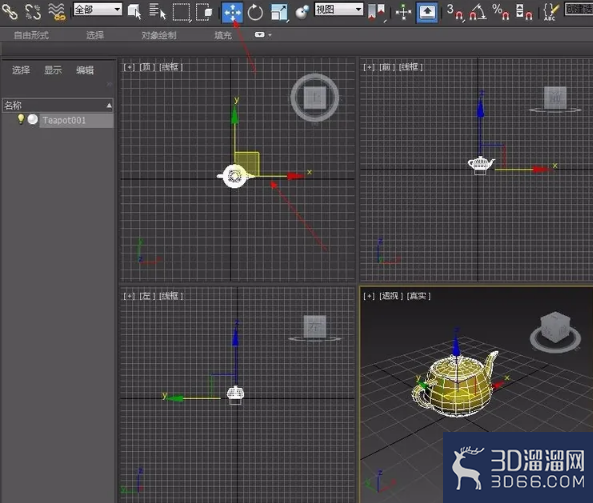This screenshot has height=503, width=593.
Task: Click the named selection set field
Action: (579, 9)
